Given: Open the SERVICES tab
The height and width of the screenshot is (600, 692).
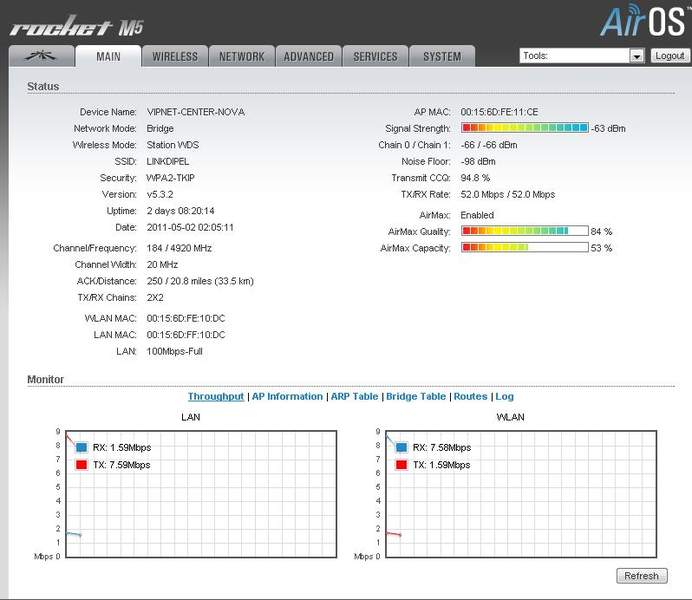Looking at the screenshot, I should click(x=375, y=56).
